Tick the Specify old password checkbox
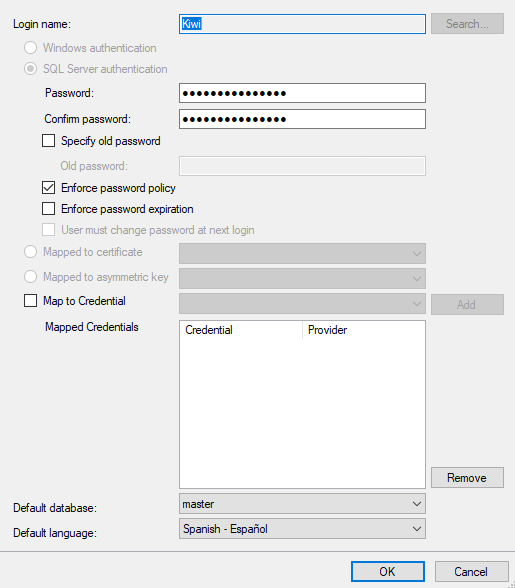The width and height of the screenshot is (515, 588). [x=48, y=141]
